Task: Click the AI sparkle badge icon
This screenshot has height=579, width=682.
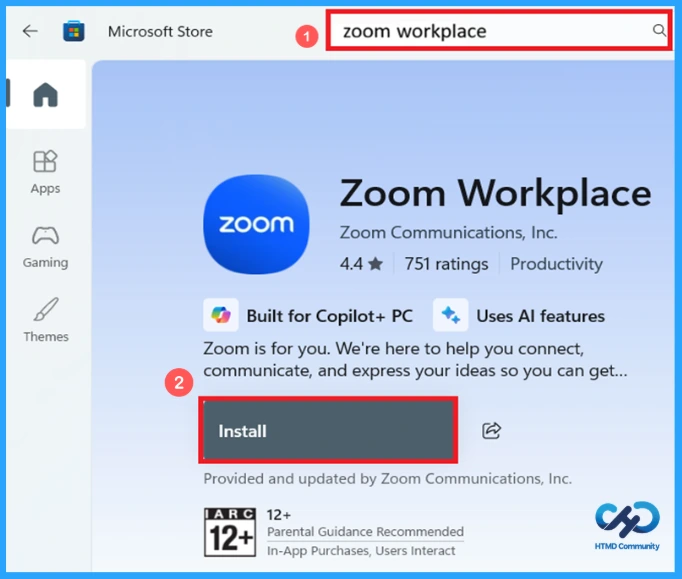Action: (x=451, y=315)
